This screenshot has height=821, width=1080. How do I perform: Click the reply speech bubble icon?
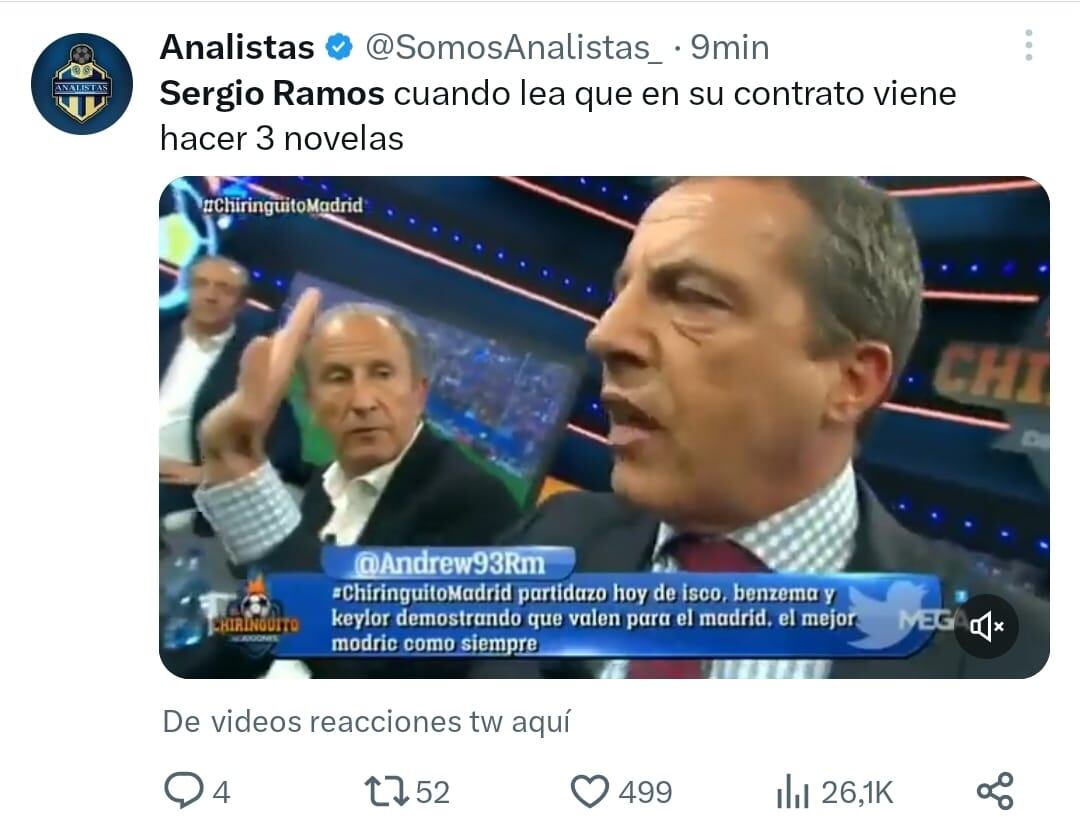[x=184, y=790]
